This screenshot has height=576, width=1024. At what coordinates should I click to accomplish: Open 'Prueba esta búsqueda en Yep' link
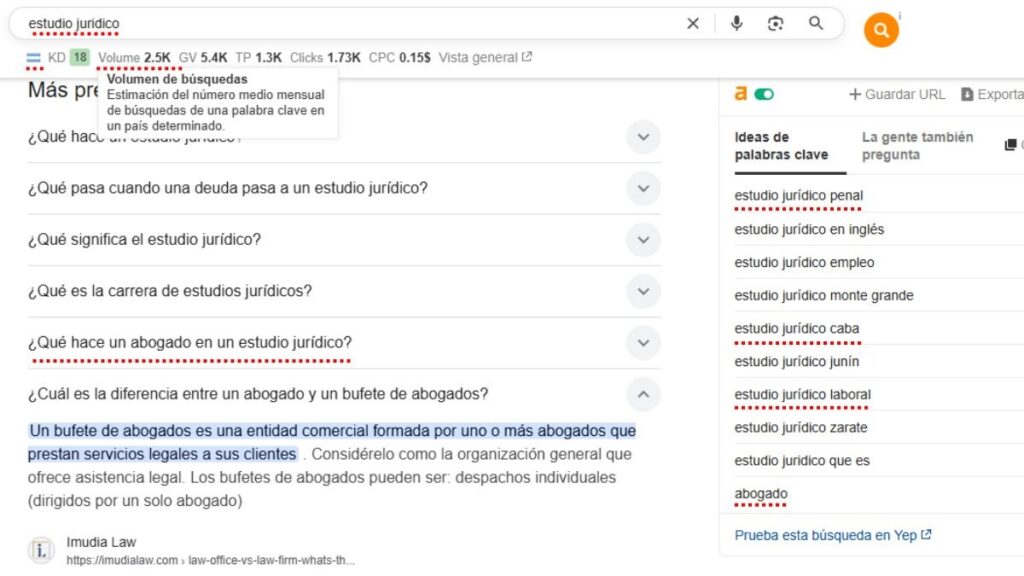(832, 535)
